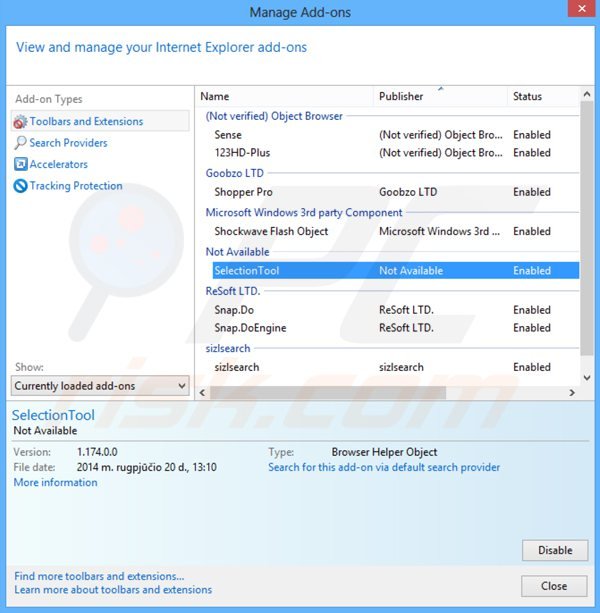The image size is (600, 613).
Task: Click the ReSoft LTD. group header
Action: (x=233, y=291)
